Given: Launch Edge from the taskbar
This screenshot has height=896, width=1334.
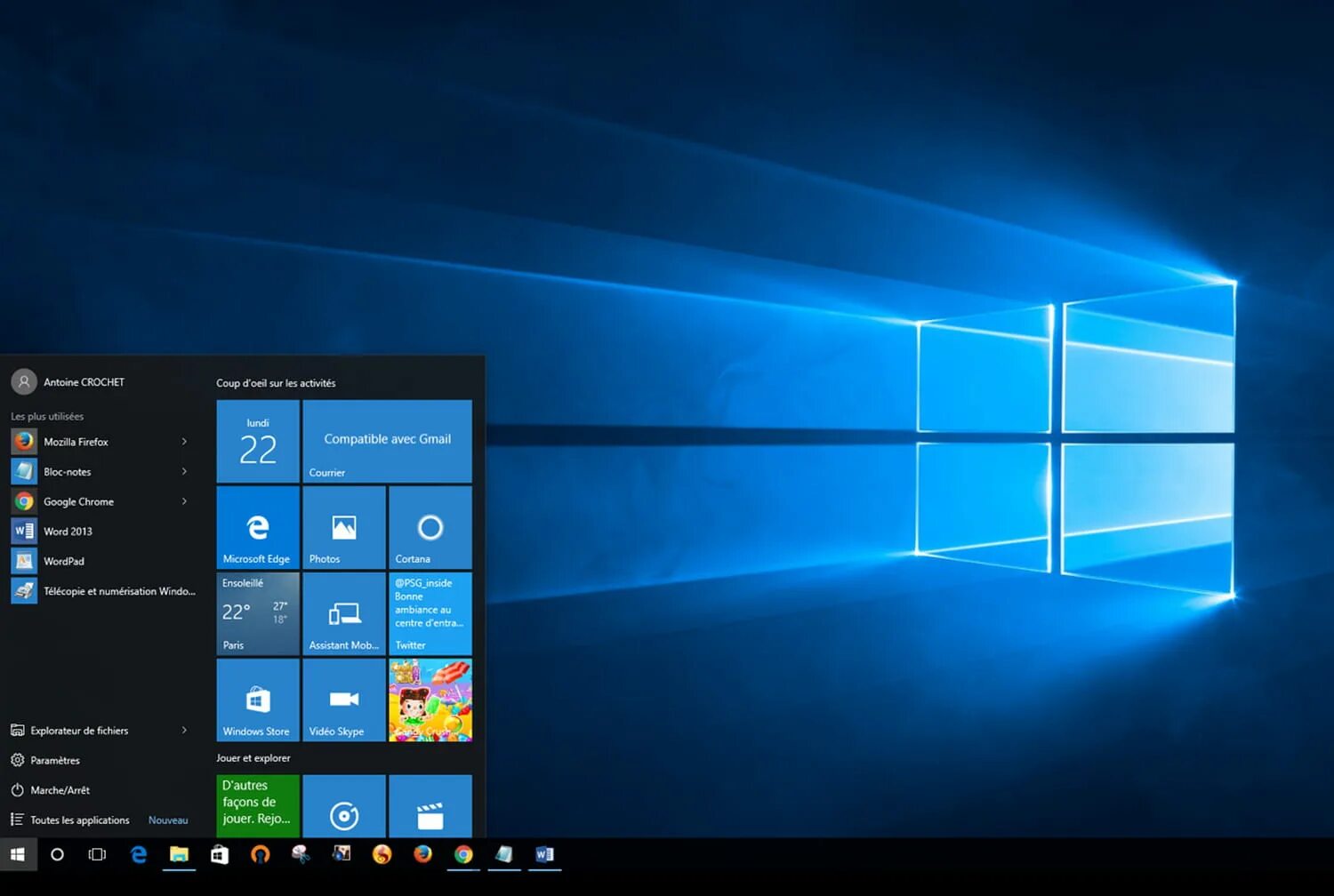Looking at the screenshot, I should 138,854.
